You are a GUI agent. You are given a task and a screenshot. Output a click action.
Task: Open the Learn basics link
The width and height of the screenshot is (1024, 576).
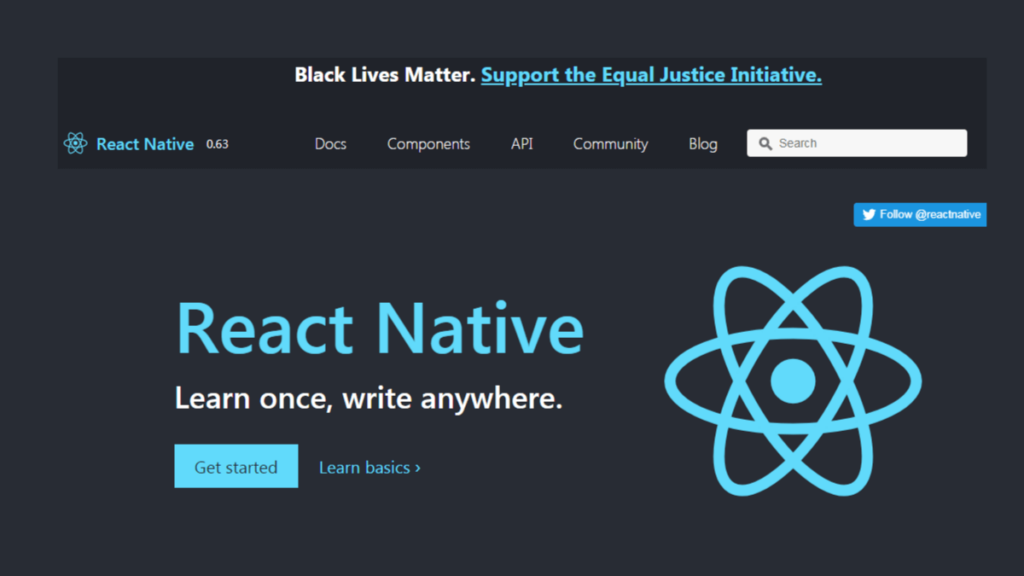(x=370, y=468)
